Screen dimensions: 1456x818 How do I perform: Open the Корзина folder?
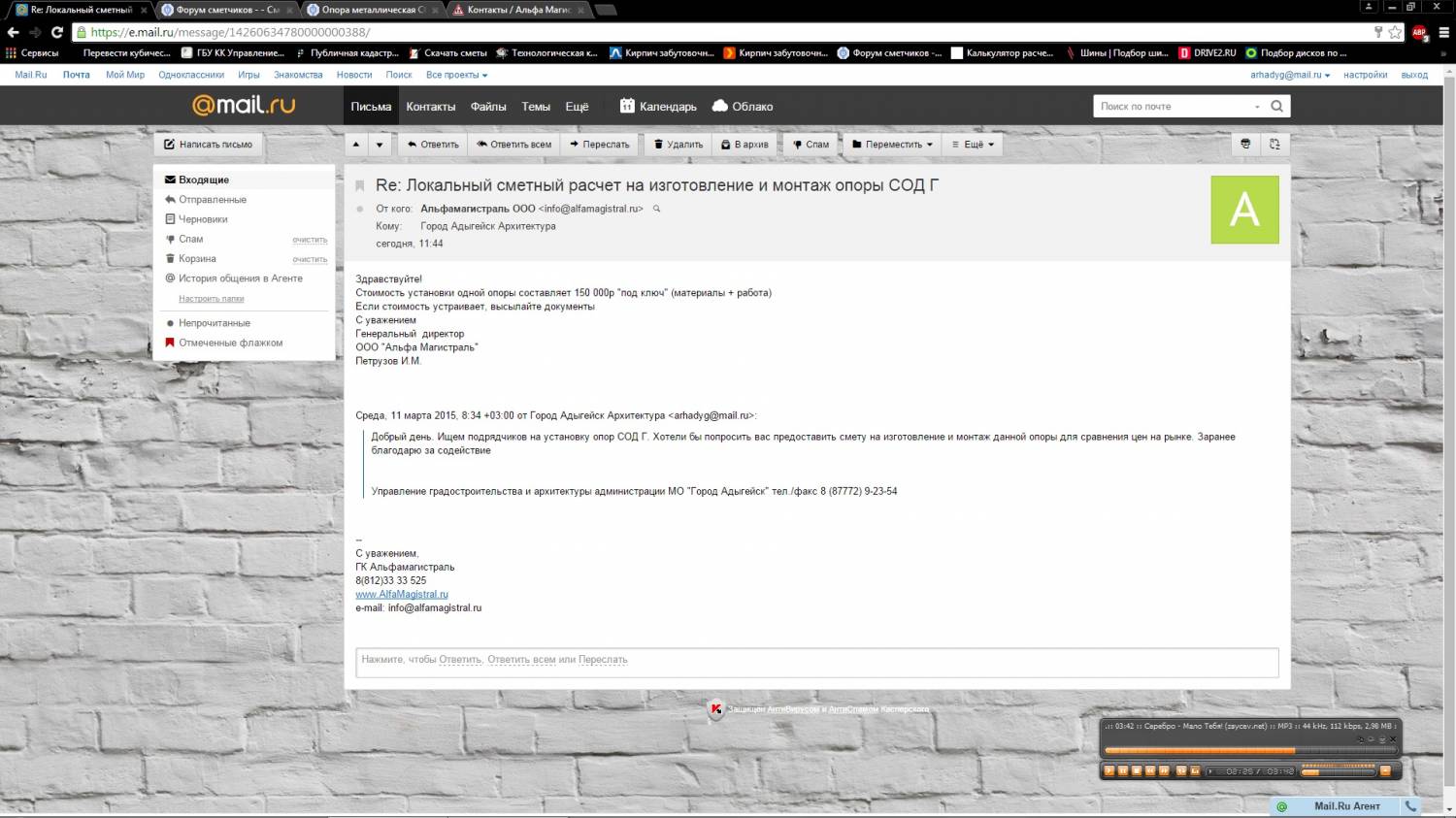197,259
